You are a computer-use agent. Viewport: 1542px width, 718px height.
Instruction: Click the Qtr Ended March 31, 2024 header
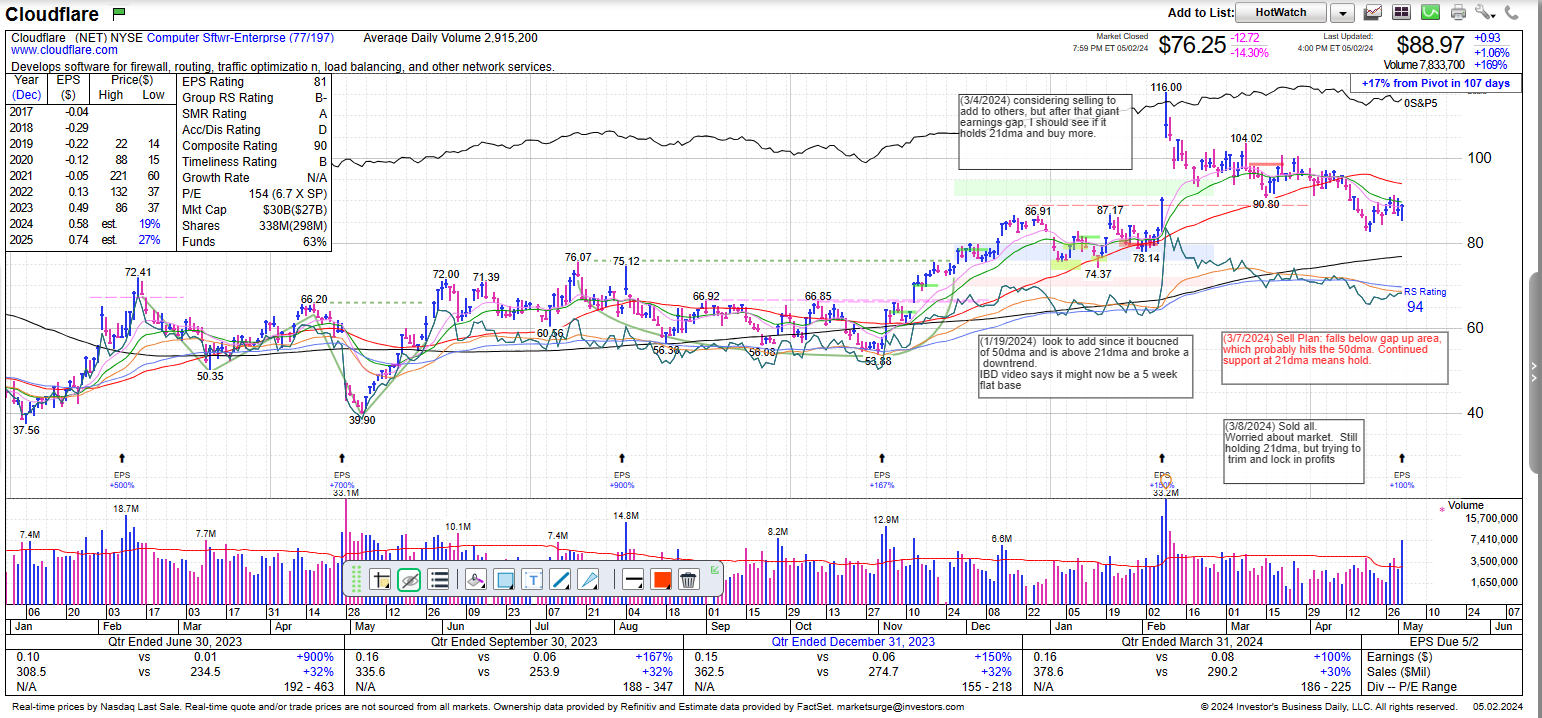(x=1193, y=642)
